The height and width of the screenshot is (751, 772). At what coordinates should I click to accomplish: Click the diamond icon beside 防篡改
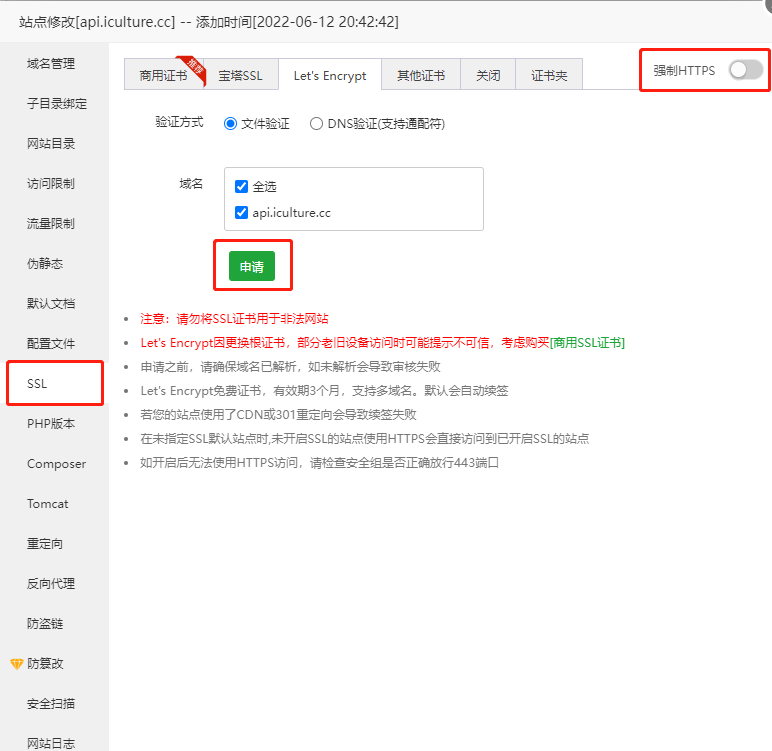[x=16, y=664]
